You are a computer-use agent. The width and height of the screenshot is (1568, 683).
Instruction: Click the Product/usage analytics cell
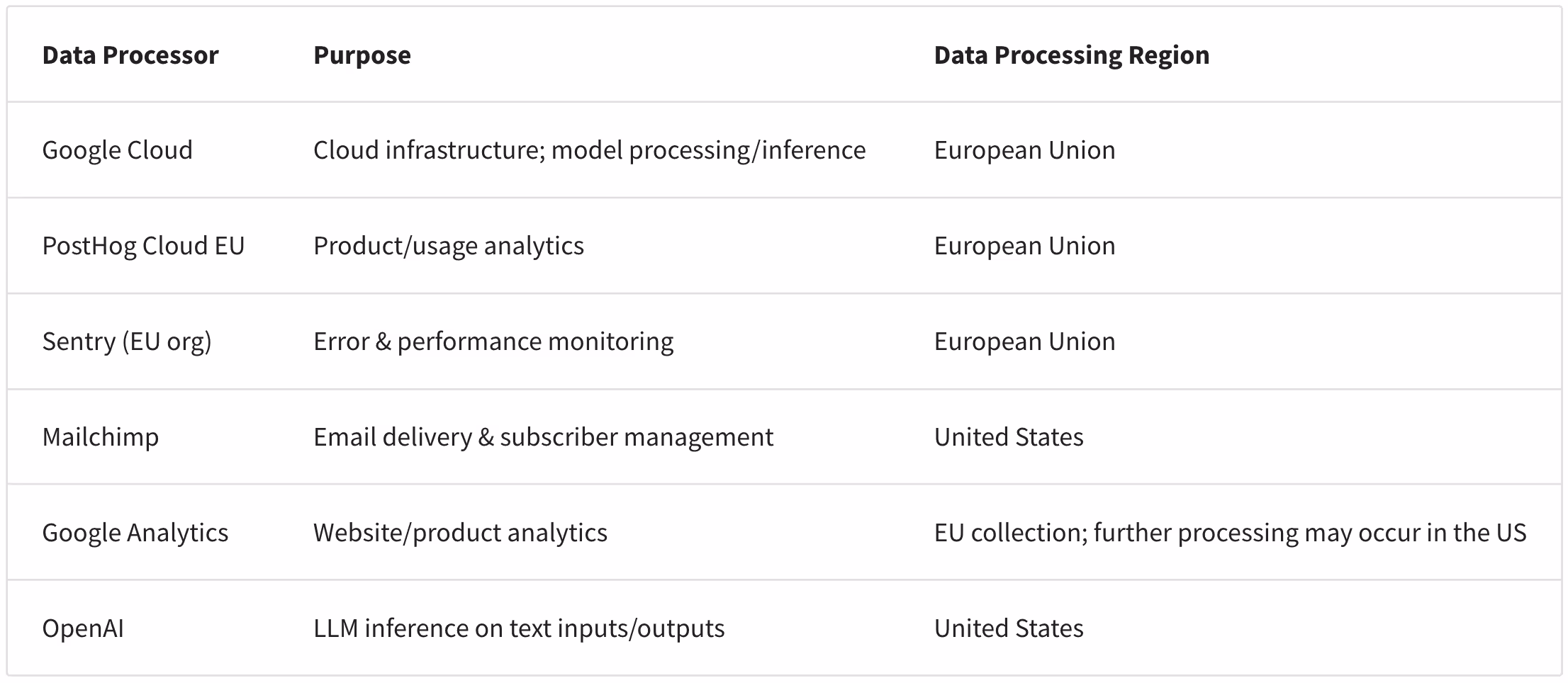(448, 246)
